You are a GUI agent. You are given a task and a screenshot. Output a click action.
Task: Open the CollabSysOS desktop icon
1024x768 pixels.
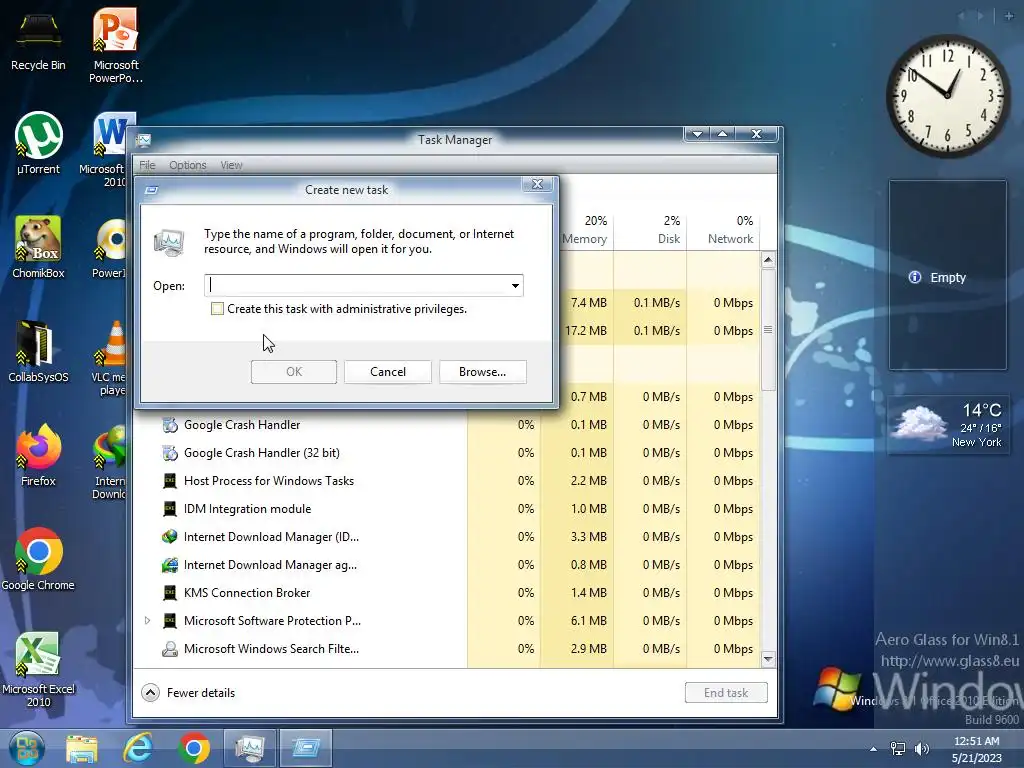click(38, 351)
